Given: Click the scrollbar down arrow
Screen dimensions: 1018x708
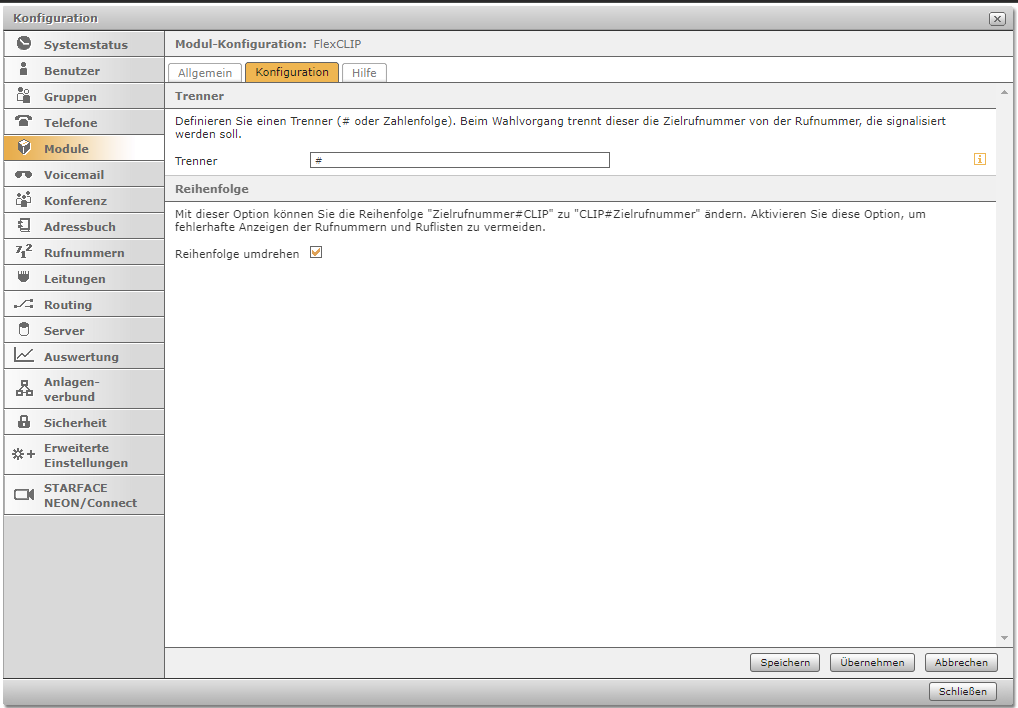Looking at the screenshot, I should pos(1004,637).
